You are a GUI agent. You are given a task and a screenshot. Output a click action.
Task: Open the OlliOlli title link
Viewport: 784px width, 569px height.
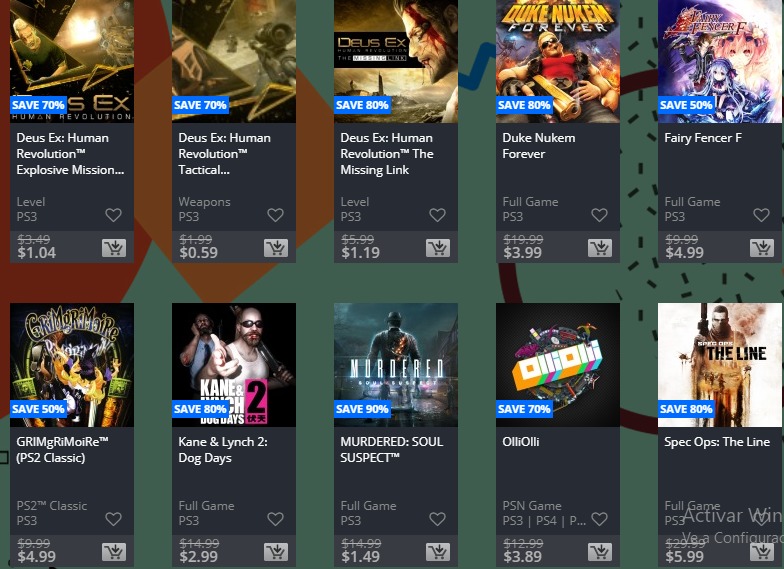(x=520, y=442)
